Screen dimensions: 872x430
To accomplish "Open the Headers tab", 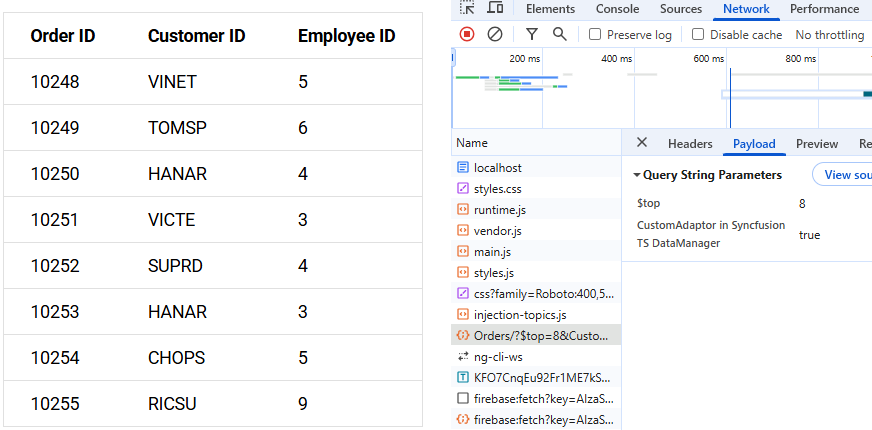I will coord(690,144).
